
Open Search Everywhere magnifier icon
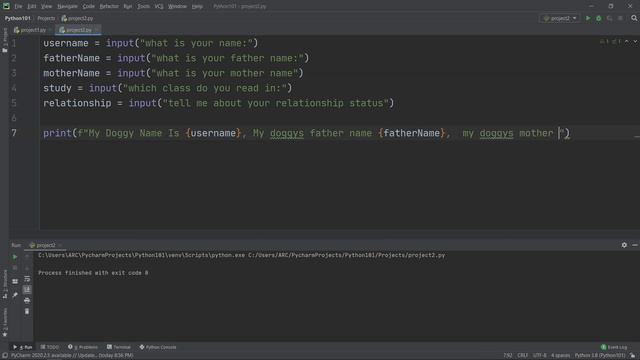pyautogui.click(x=634, y=18)
